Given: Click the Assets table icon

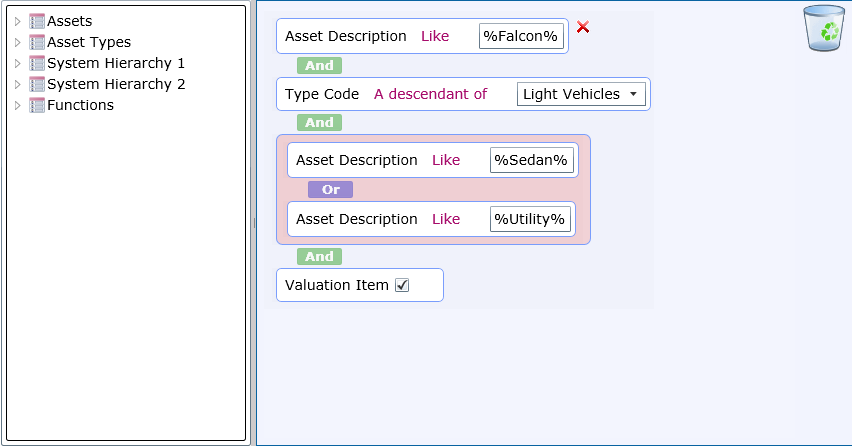Looking at the screenshot, I should pyautogui.click(x=37, y=21).
